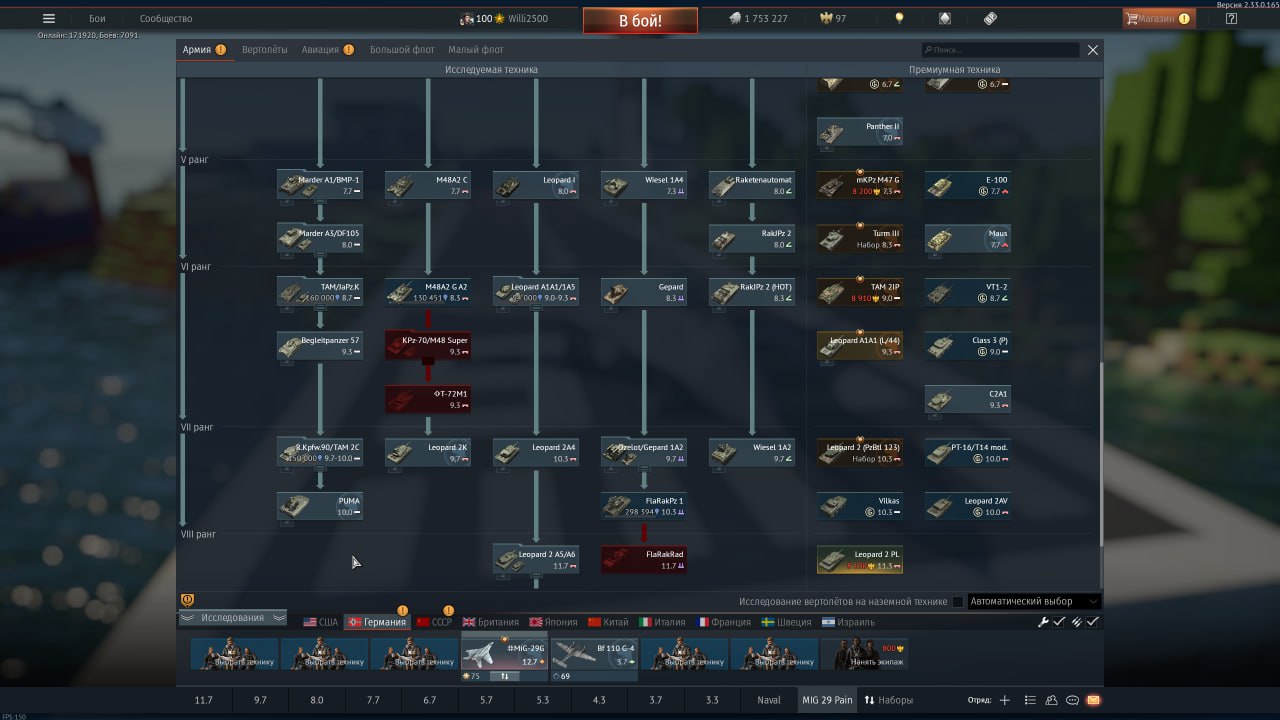Open the Автоматический выбор dropdown
The height and width of the screenshot is (720, 1280).
[x=1034, y=602]
